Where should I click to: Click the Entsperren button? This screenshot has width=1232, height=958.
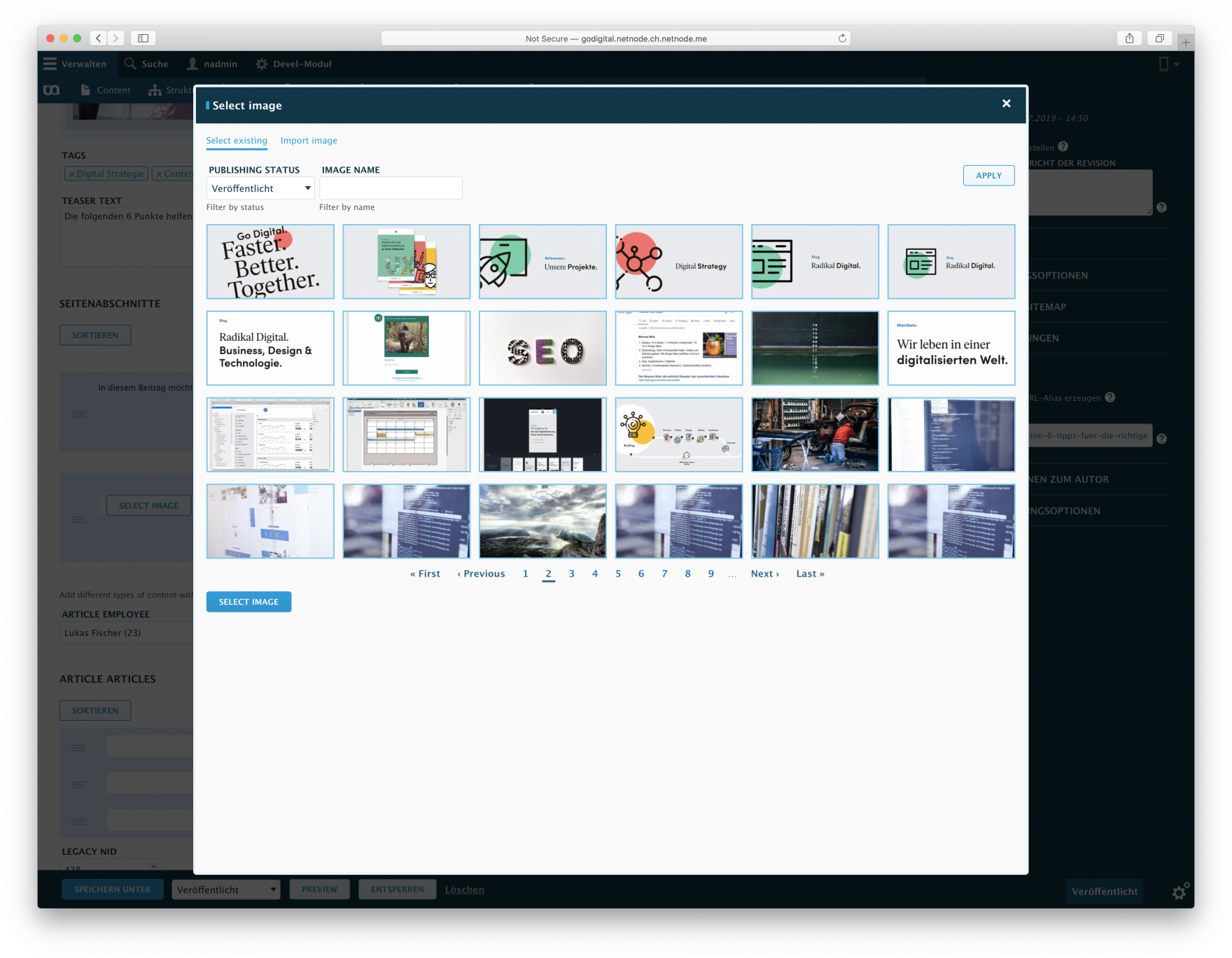pos(397,889)
